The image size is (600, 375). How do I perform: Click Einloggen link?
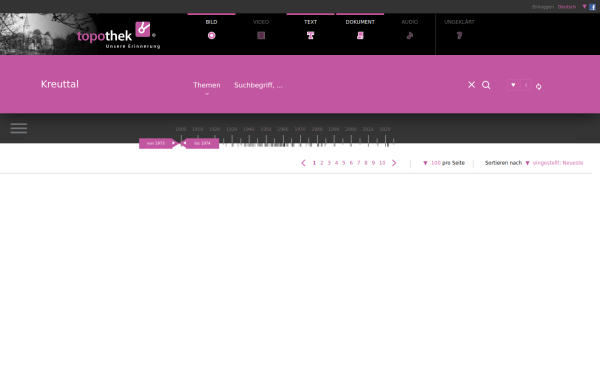point(543,7)
